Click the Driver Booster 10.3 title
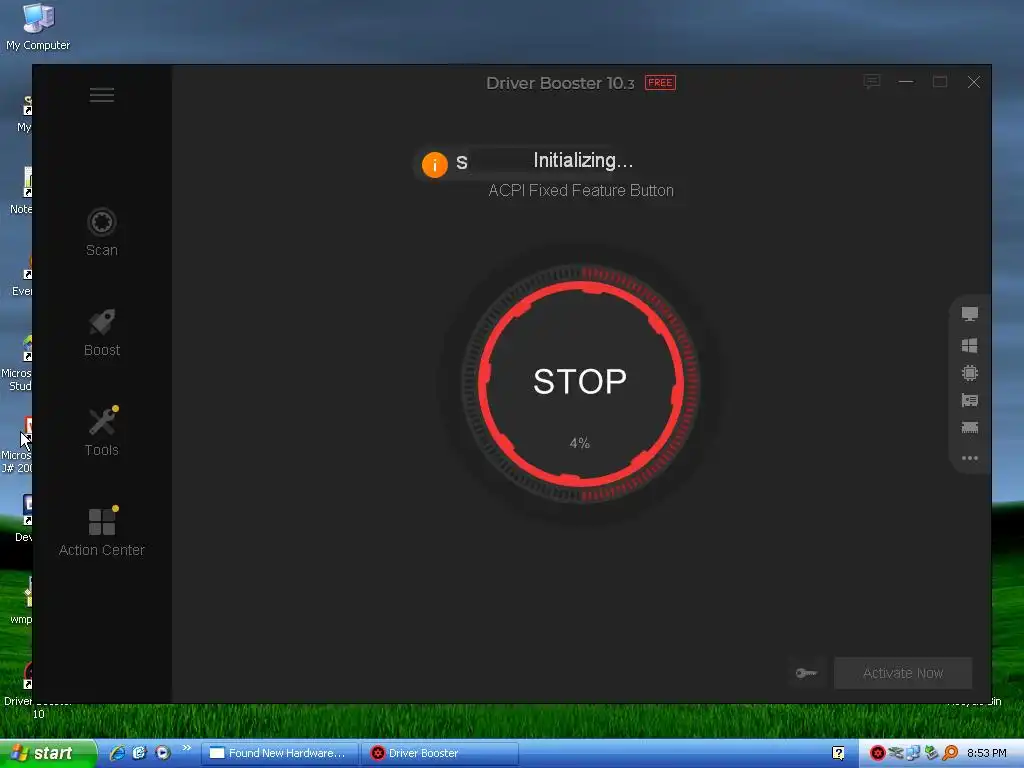The width and height of the screenshot is (1024, 768). coord(560,83)
